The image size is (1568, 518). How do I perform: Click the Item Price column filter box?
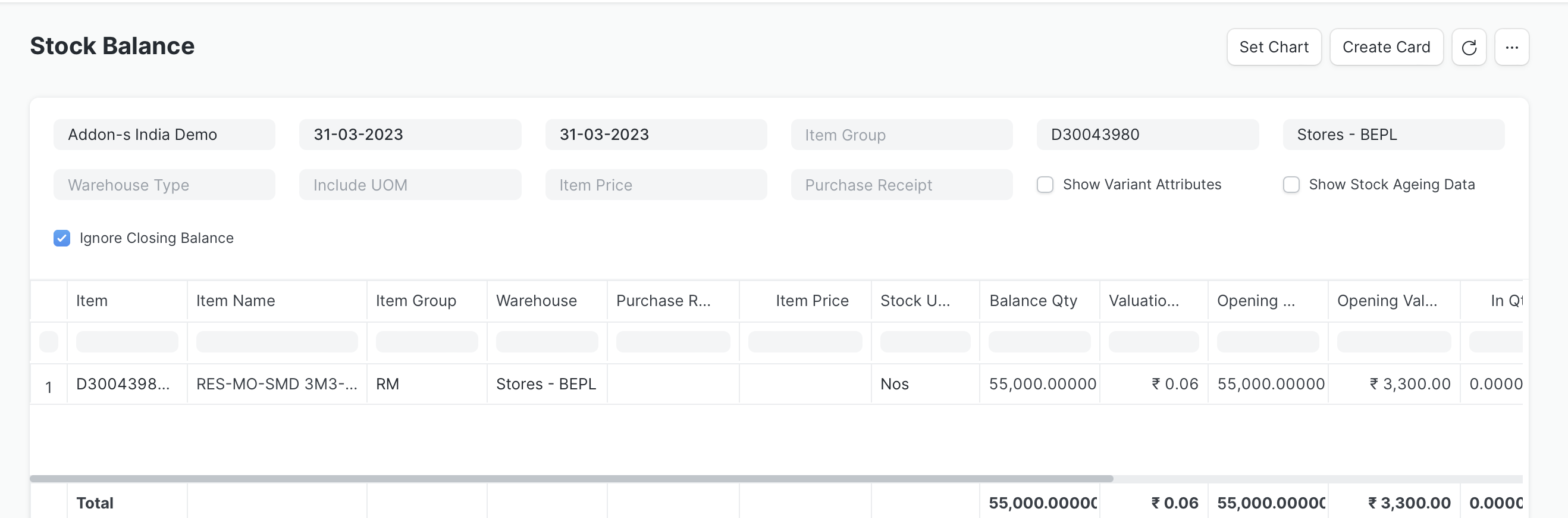[805, 341]
